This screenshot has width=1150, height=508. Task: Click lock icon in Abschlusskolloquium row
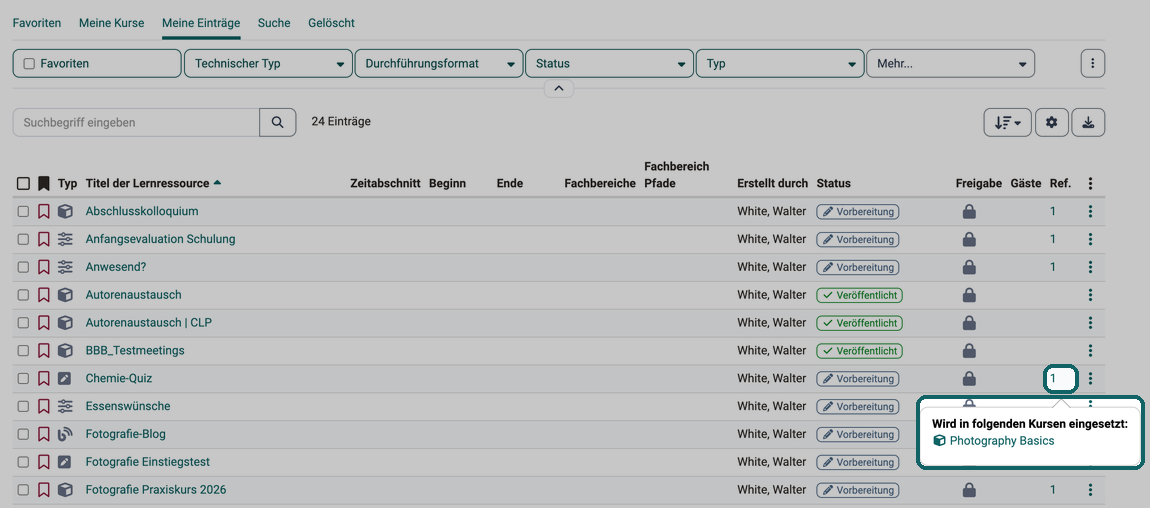969,212
